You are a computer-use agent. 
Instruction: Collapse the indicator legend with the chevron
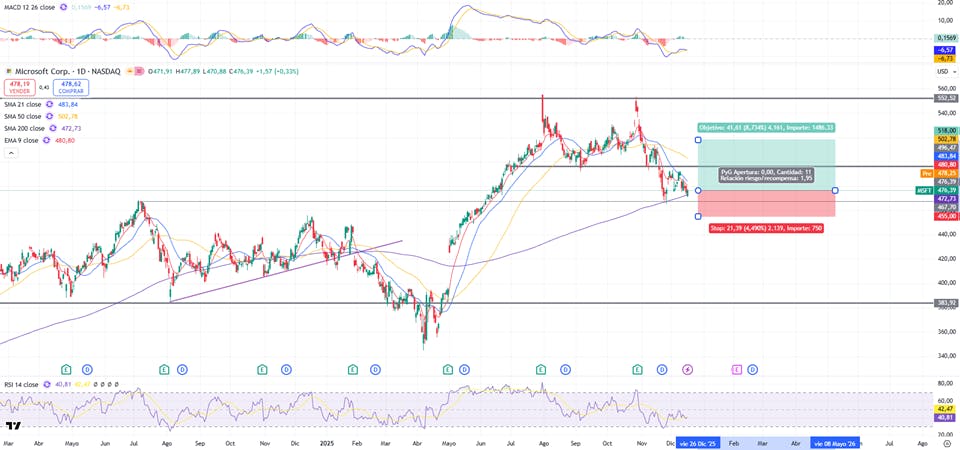(10, 154)
